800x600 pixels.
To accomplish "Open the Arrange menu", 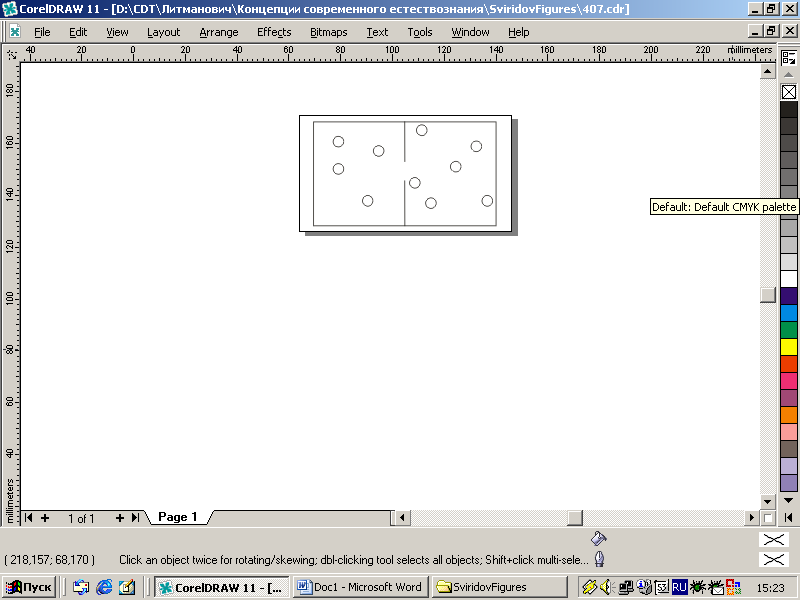I will pos(219,32).
